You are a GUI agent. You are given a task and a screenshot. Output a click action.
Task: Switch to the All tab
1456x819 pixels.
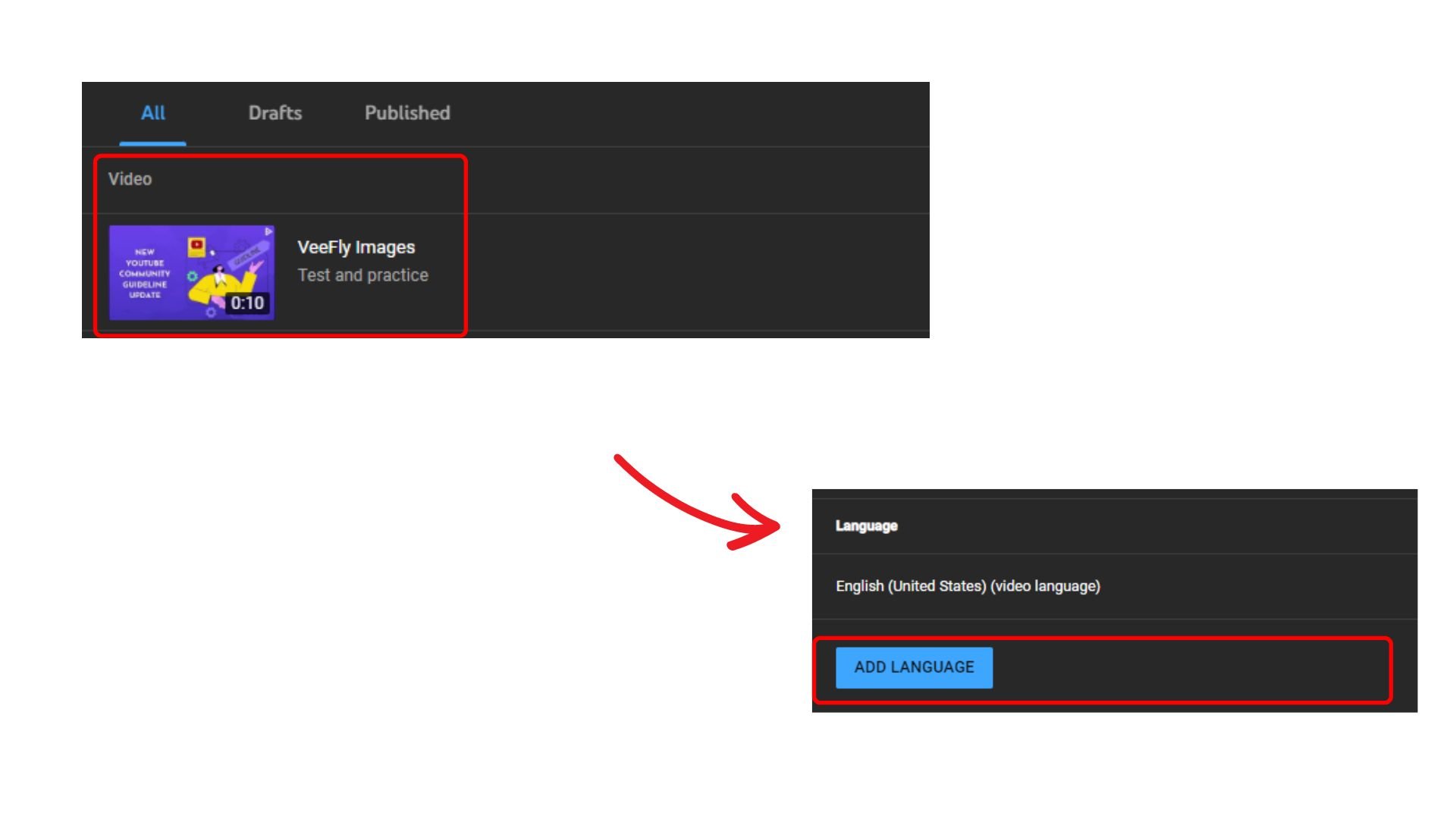(152, 113)
